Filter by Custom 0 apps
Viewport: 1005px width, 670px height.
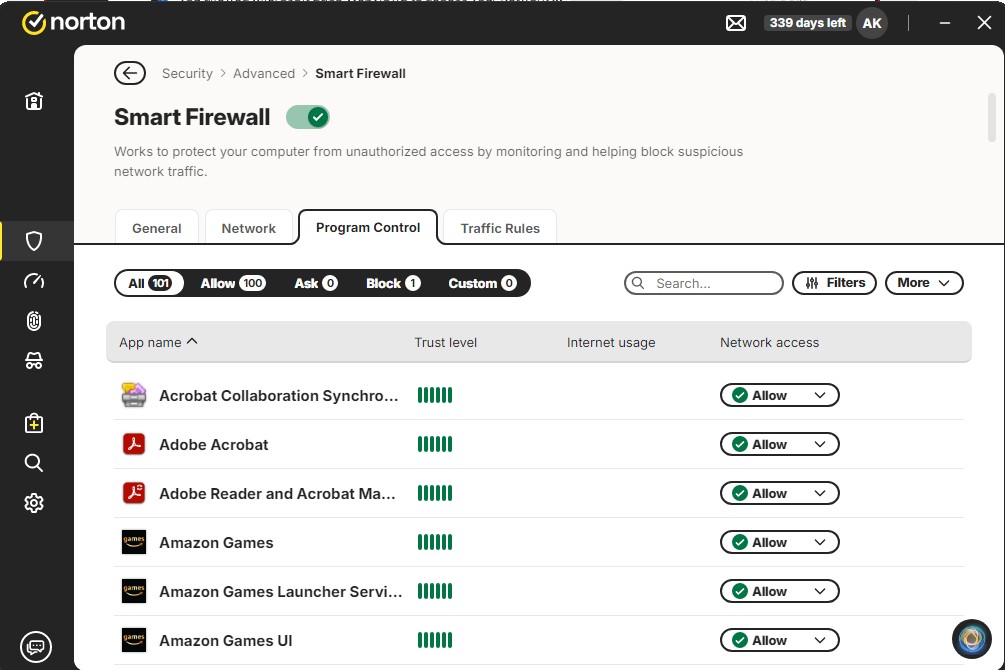[x=482, y=283]
